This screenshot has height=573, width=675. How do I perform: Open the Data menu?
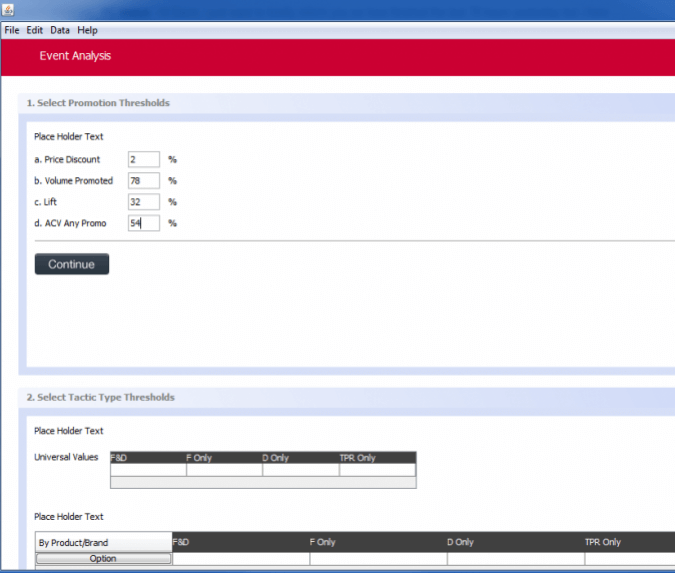point(60,30)
